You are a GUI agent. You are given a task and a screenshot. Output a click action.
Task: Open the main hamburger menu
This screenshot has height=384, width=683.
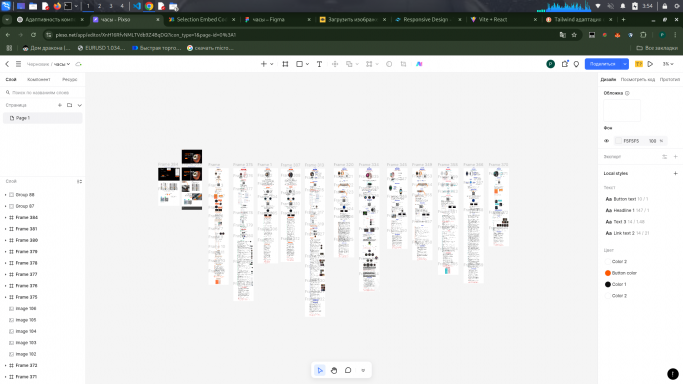(18, 64)
